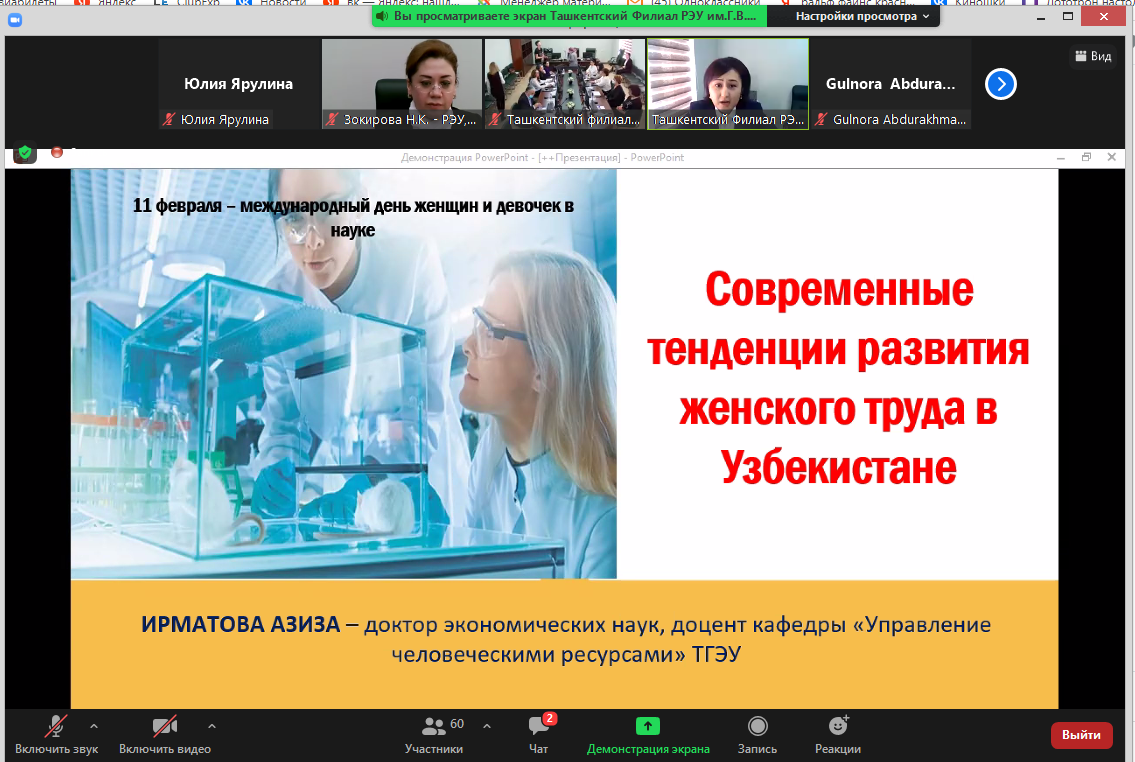Select the active speaker Ташкентский Филиал РЭ thumbnail
This screenshot has width=1135, height=762.
[x=727, y=84]
